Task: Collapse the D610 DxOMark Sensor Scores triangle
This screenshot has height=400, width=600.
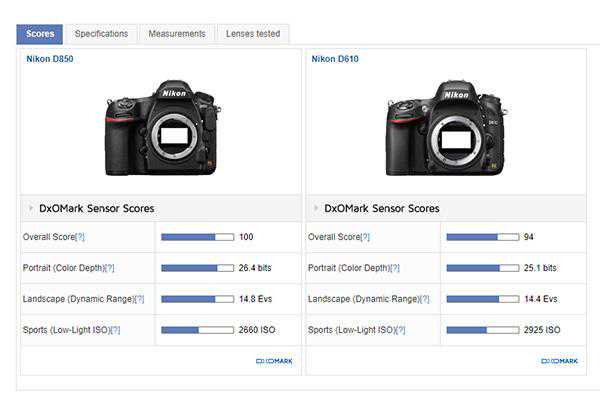Action: (x=316, y=209)
